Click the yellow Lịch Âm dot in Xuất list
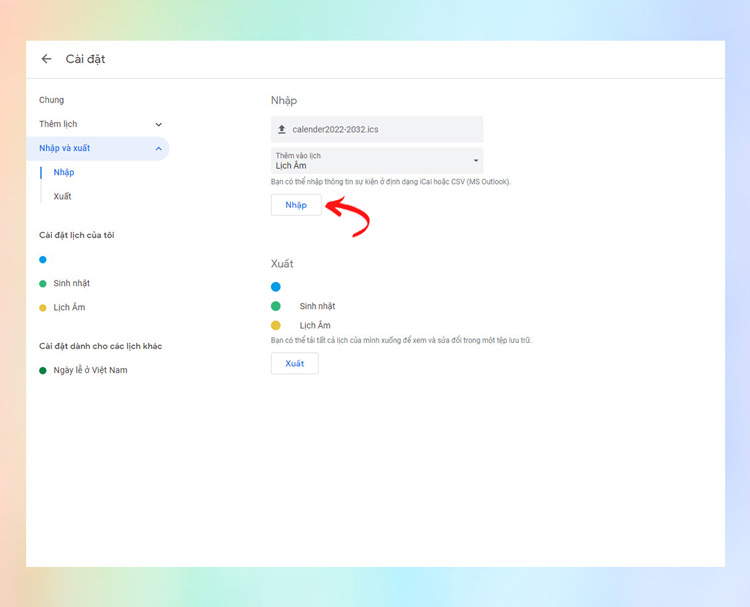The width and height of the screenshot is (750, 607). coord(276,325)
